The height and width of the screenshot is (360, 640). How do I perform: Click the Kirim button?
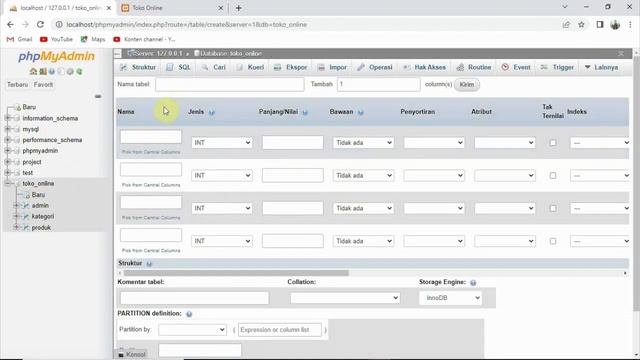467,84
